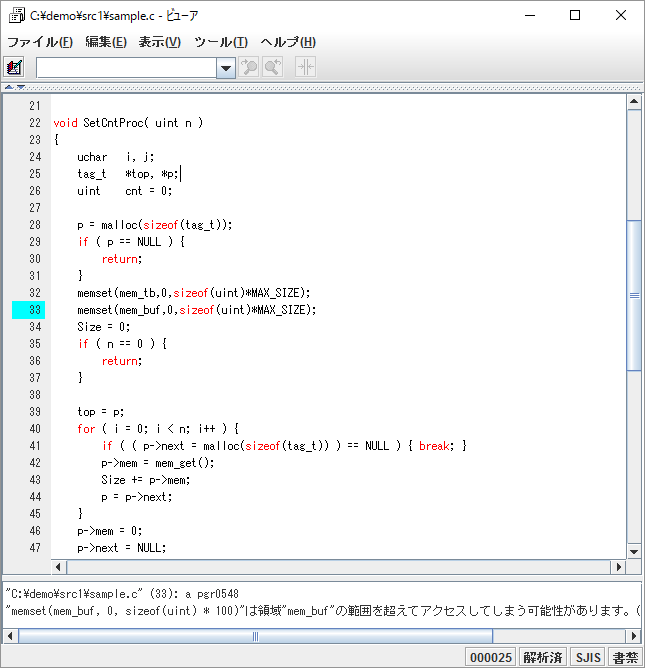Click the 'void SetCntProc( uint n )' line
The image size is (645, 668).
128,123
